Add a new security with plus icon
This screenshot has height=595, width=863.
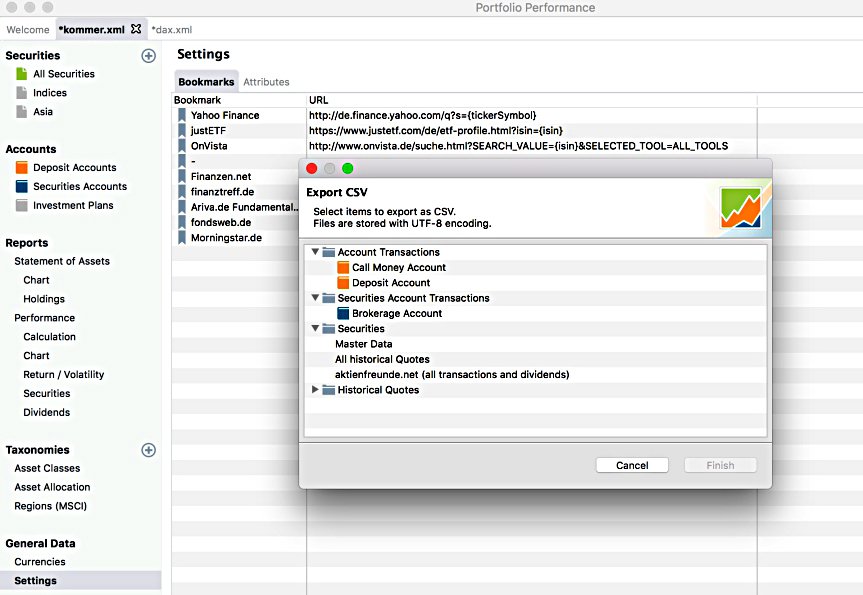(x=149, y=56)
